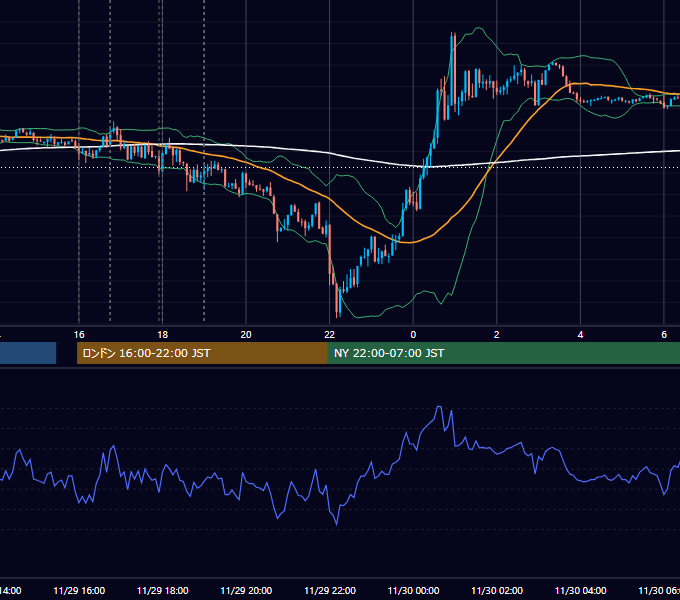Select the NY 22:00-07:00 JST session bar

pos(503,353)
